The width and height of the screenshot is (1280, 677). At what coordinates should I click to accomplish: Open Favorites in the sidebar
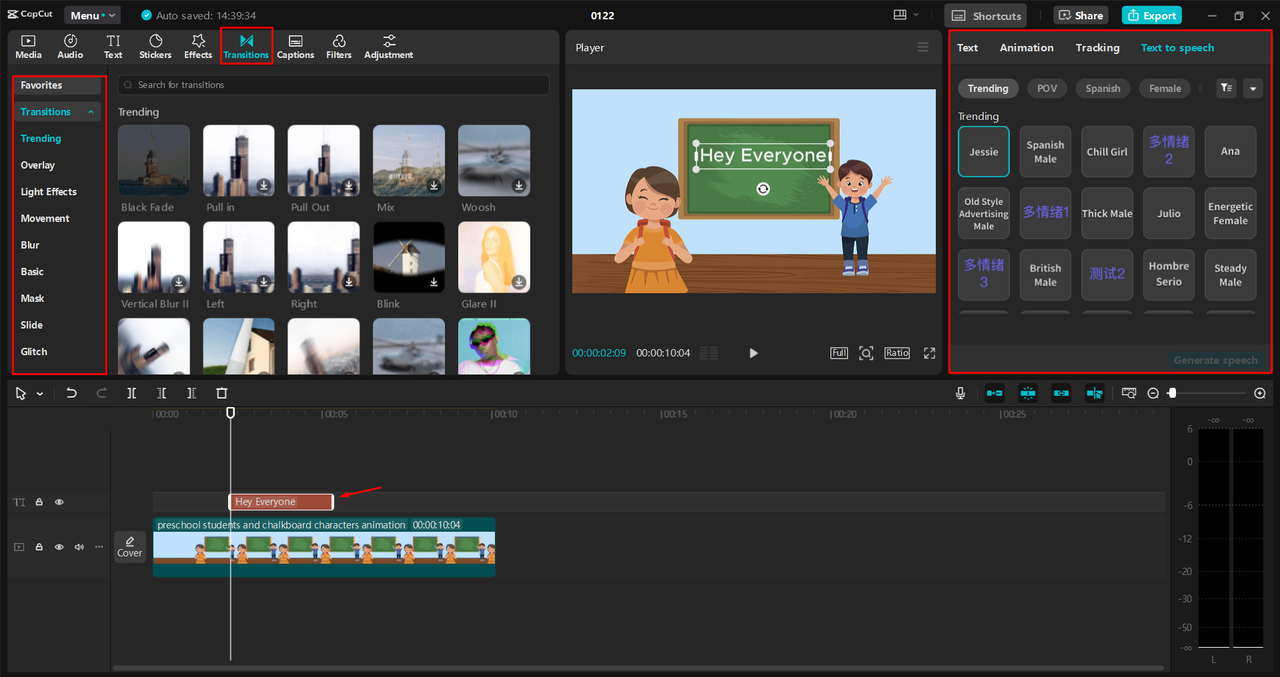[58, 85]
